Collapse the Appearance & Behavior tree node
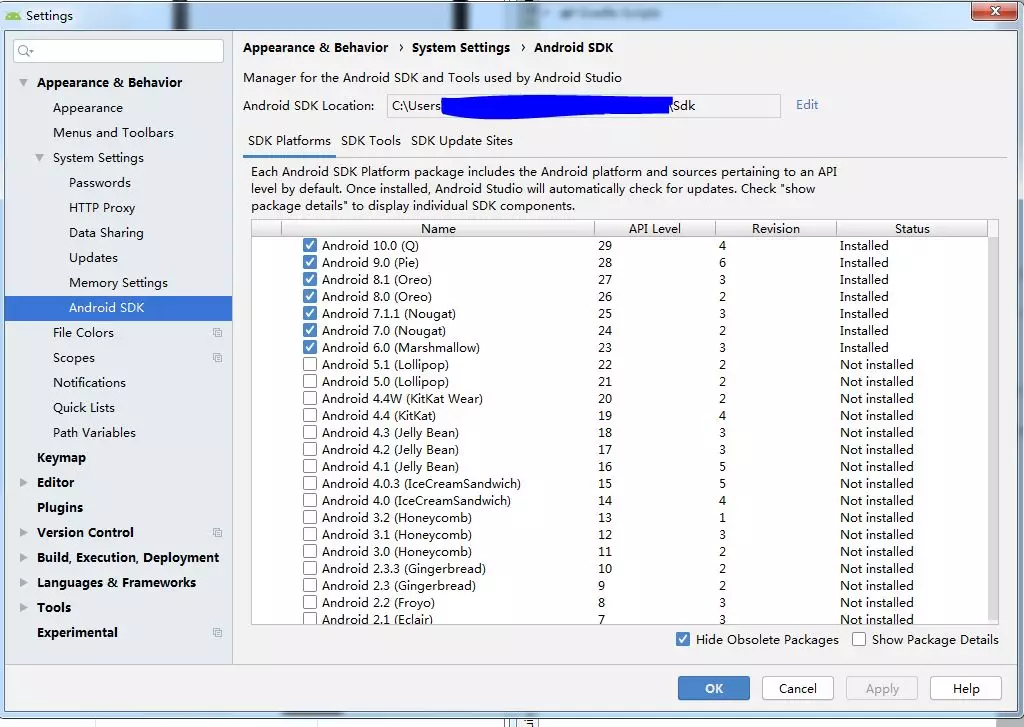 point(24,83)
